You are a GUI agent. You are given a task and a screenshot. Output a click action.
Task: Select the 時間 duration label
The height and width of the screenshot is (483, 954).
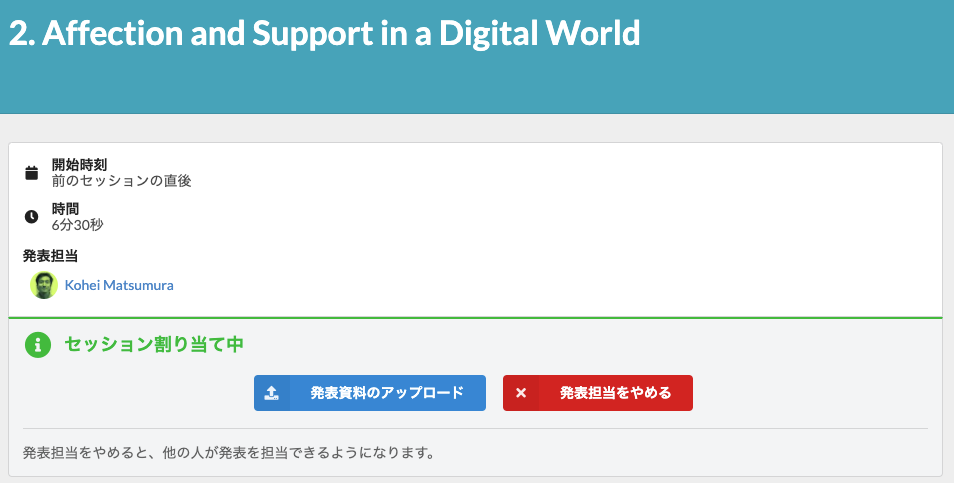click(65, 208)
